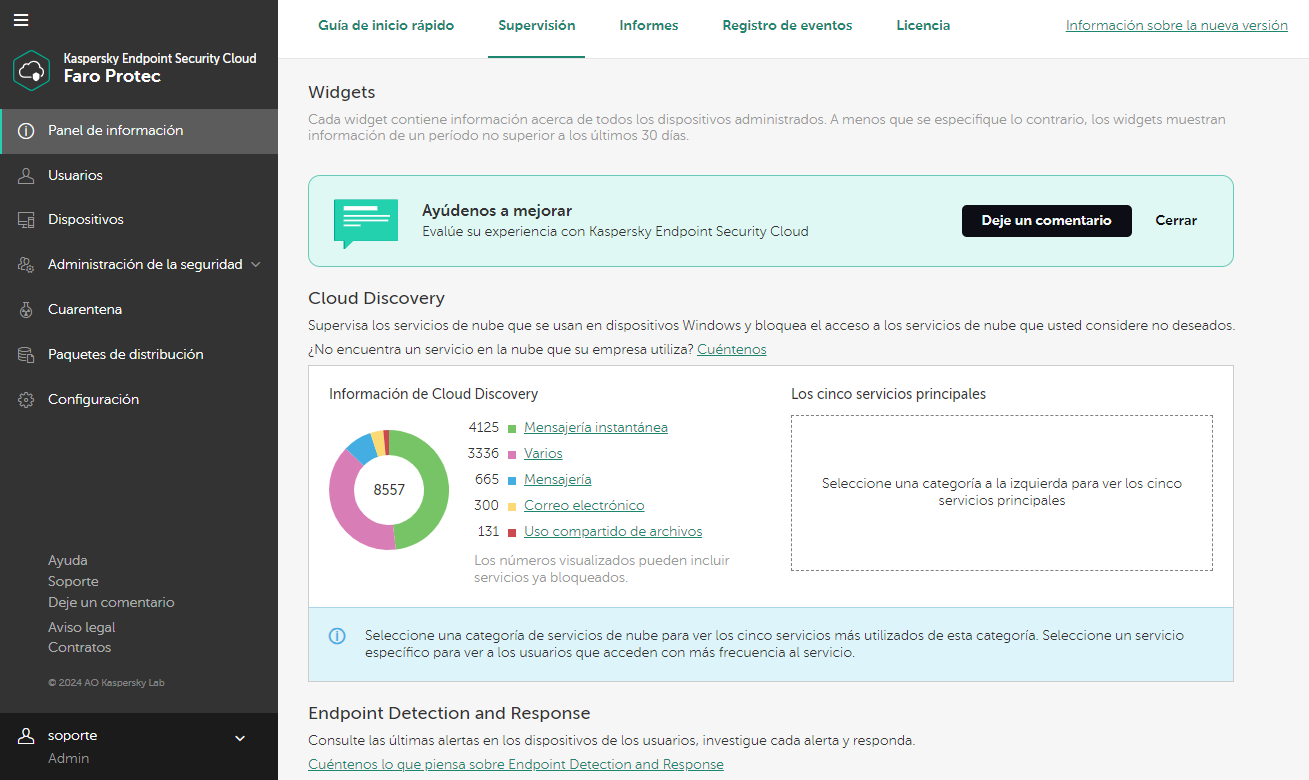Open Panel de información in sidebar
Image resolution: width=1309 pixels, height=780 pixels.
139,131
